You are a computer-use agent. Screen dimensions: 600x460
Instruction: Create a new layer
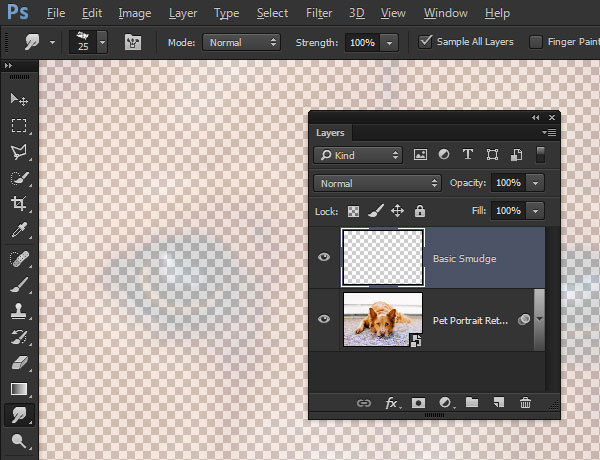pyautogui.click(x=499, y=403)
